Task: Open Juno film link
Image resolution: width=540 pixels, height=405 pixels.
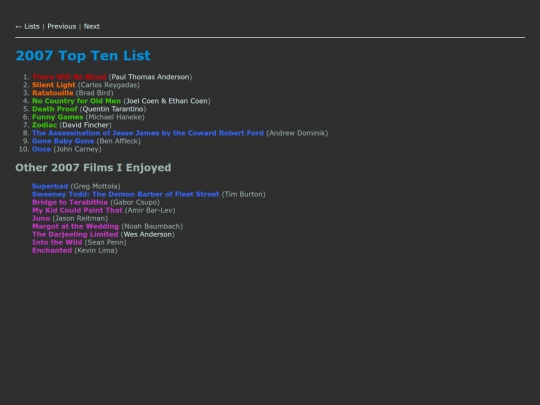Action: click(x=41, y=218)
